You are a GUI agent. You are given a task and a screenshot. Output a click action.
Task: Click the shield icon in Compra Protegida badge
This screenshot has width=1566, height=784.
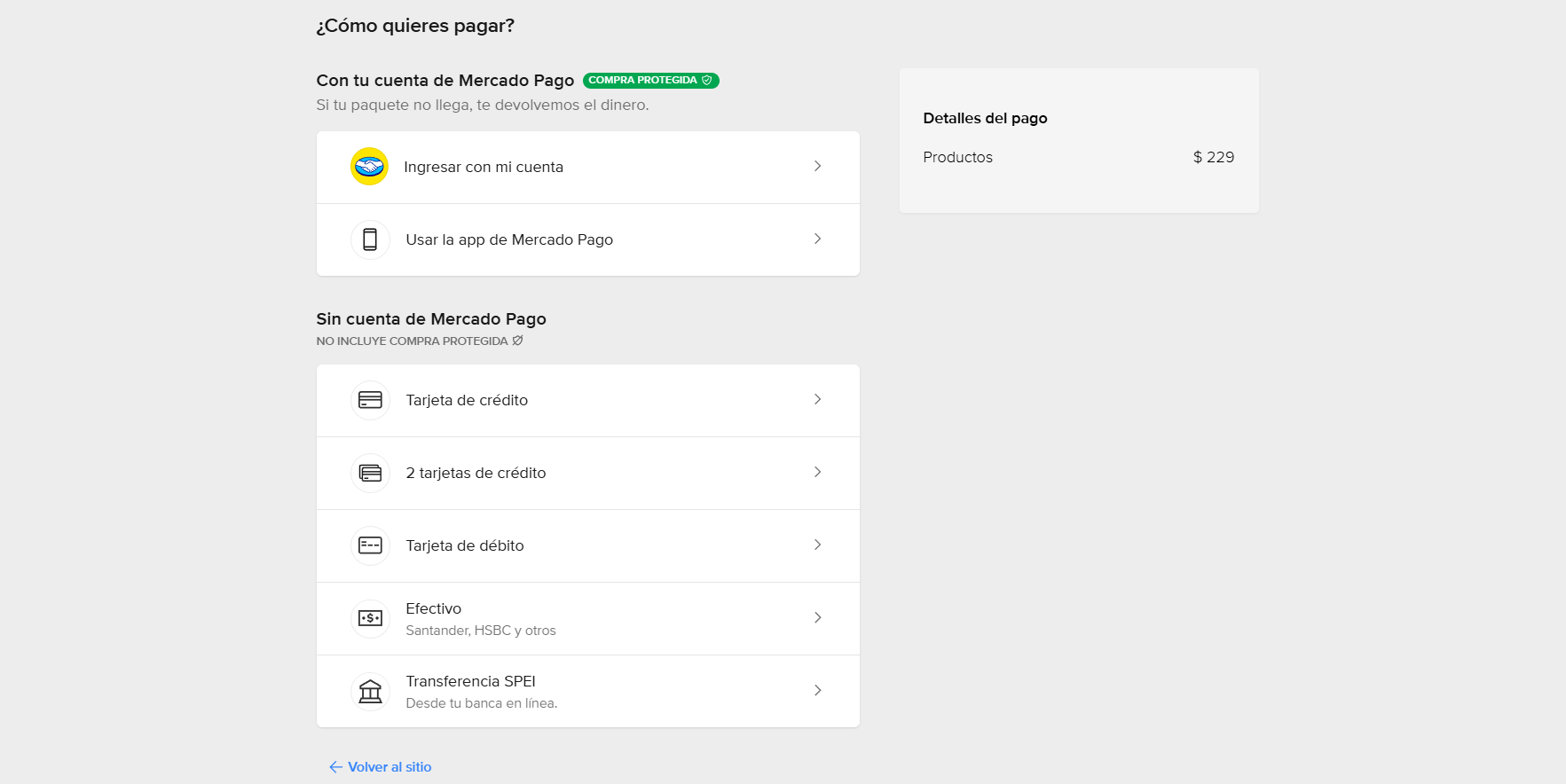pos(707,81)
